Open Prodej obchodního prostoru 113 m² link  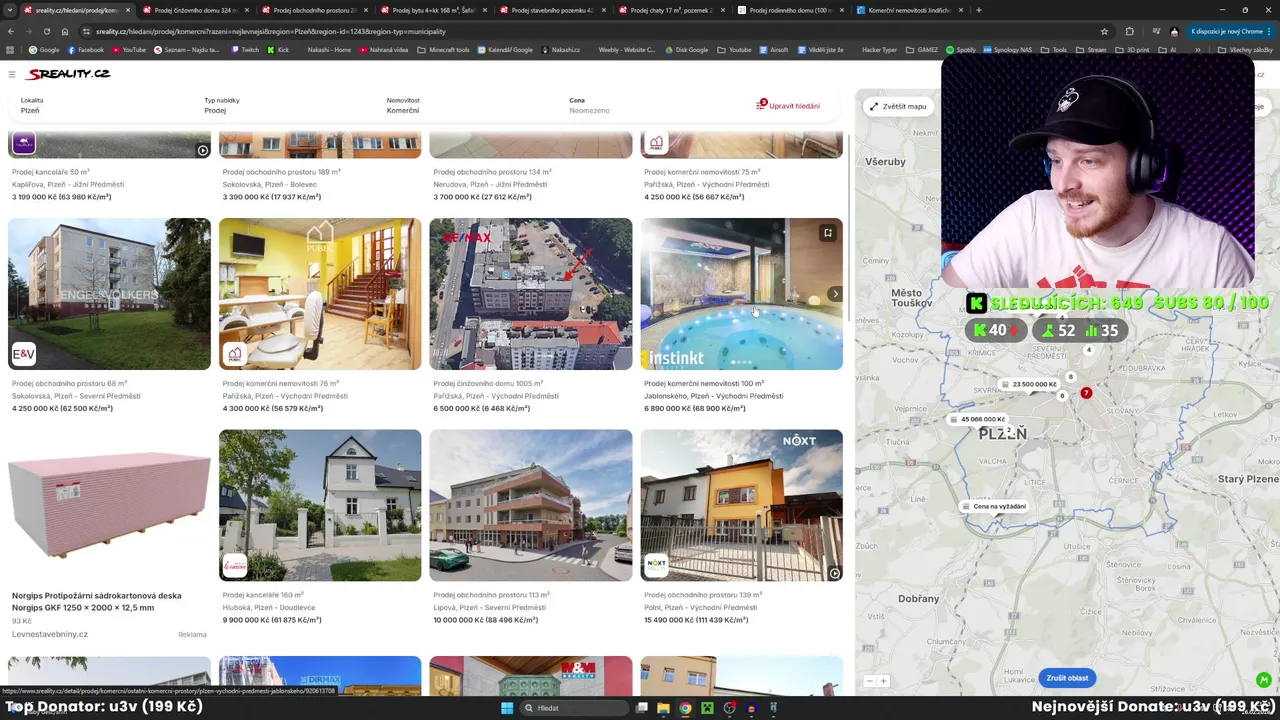[x=491, y=595]
